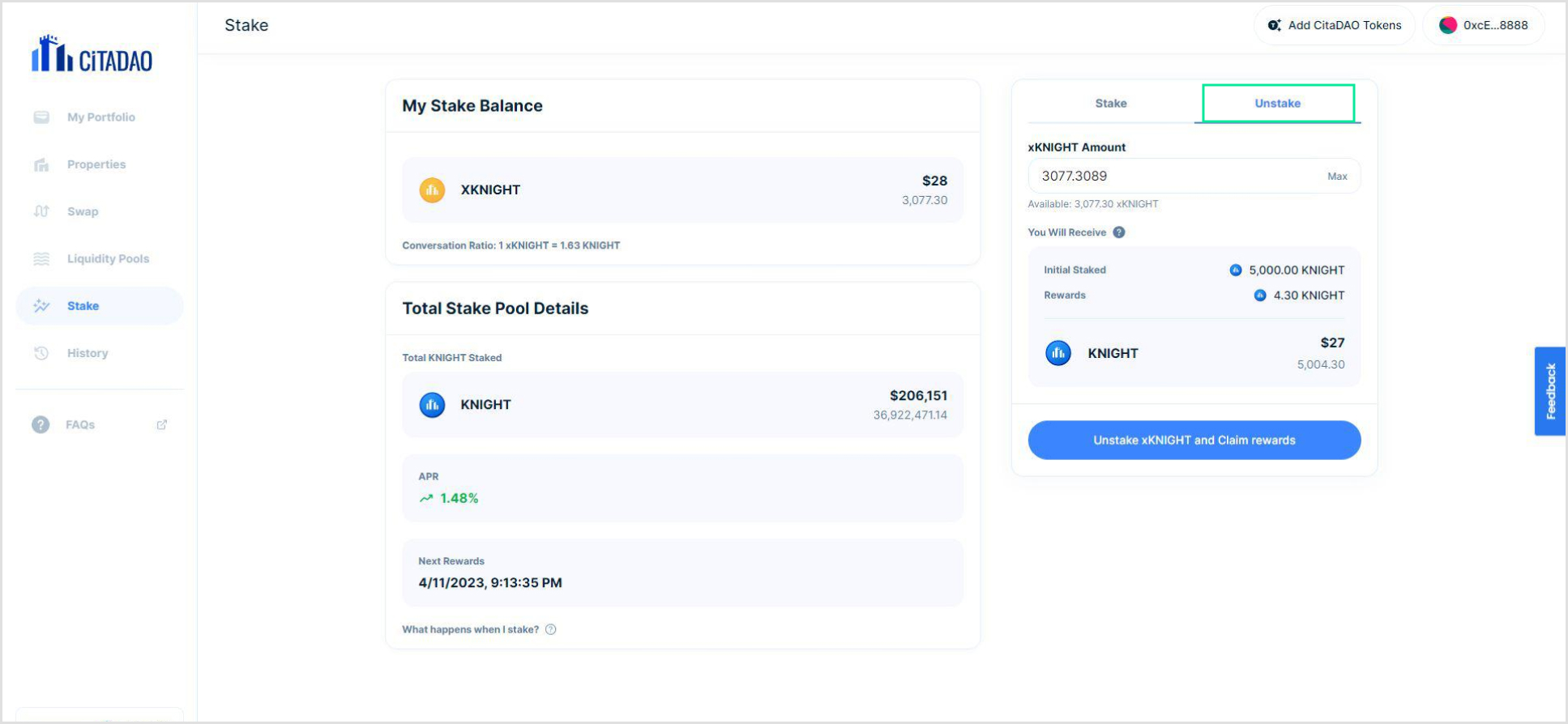Focus the xKNIGHT Amount input field
The height and width of the screenshot is (724, 1568).
1194,176
